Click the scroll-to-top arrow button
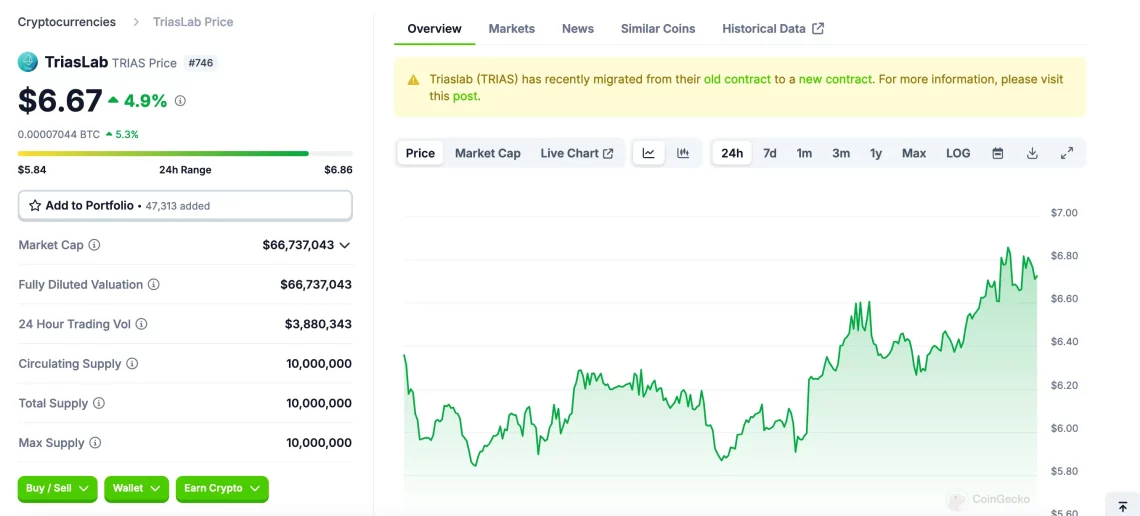 pyautogui.click(x=1122, y=505)
